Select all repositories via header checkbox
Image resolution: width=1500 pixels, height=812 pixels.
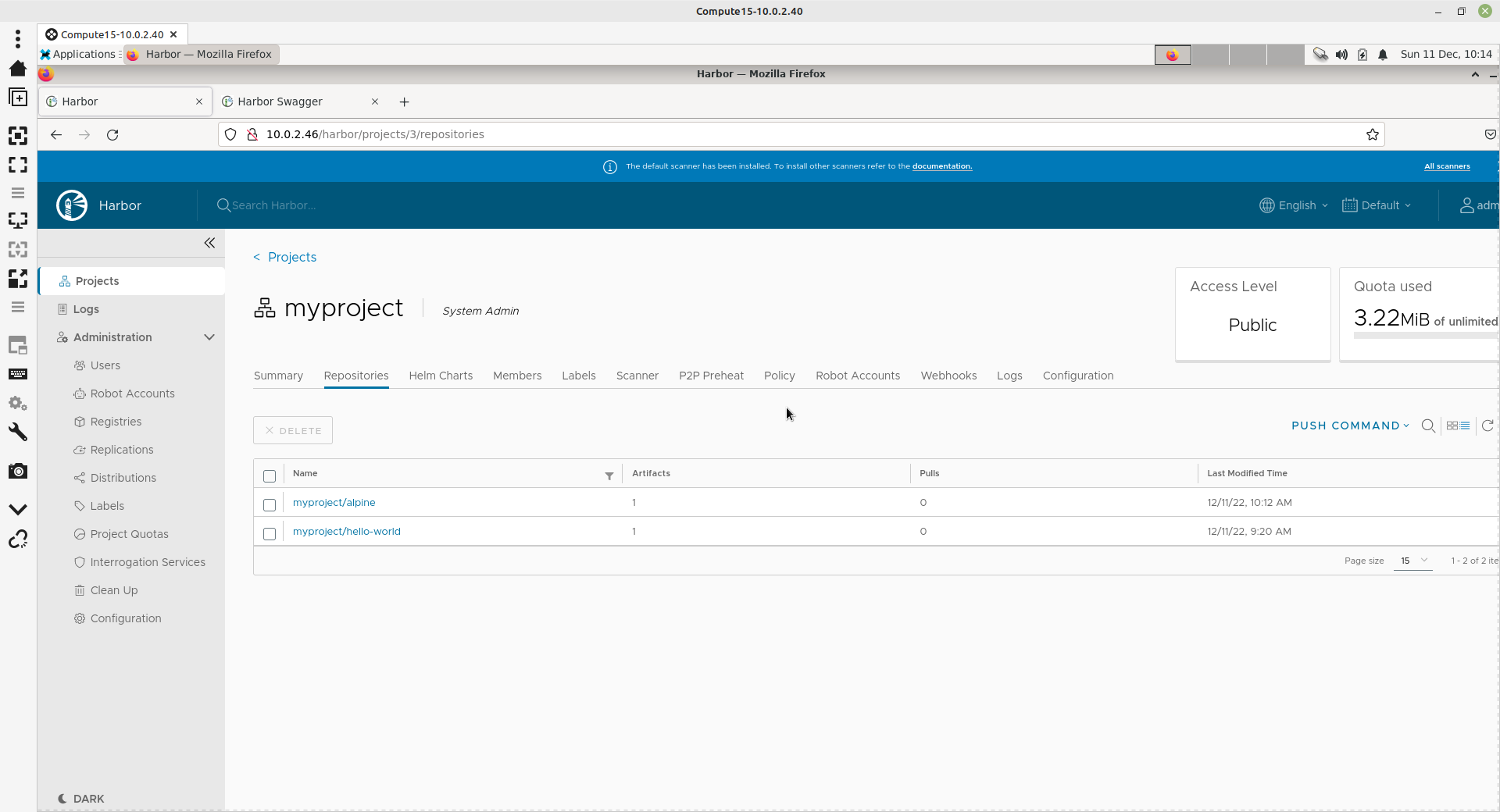pyautogui.click(x=270, y=476)
